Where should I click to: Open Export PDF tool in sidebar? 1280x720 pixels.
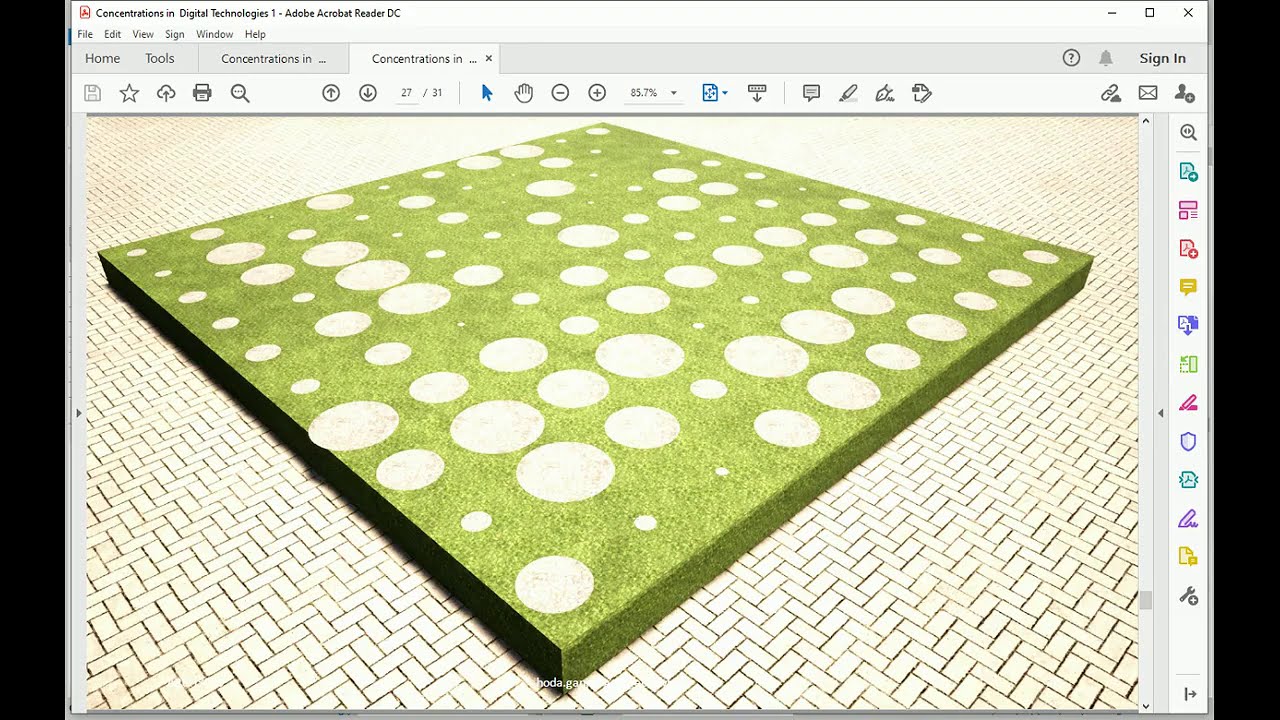tap(1188, 171)
